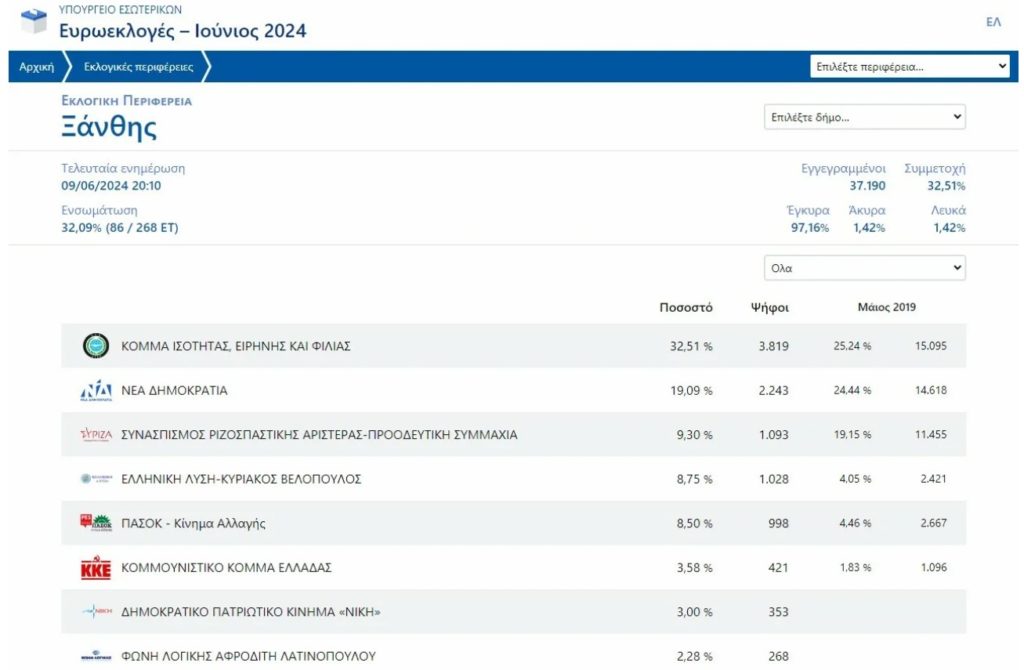Click the ΚΟΜΜΑ ΙΣΟΤΗΤΑΣ party round logo
This screenshot has height=670, width=1024.
(96, 346)
